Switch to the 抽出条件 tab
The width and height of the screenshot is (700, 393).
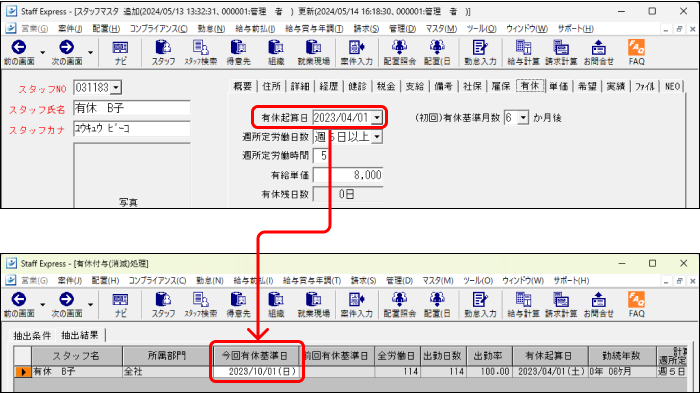[32, 335]
